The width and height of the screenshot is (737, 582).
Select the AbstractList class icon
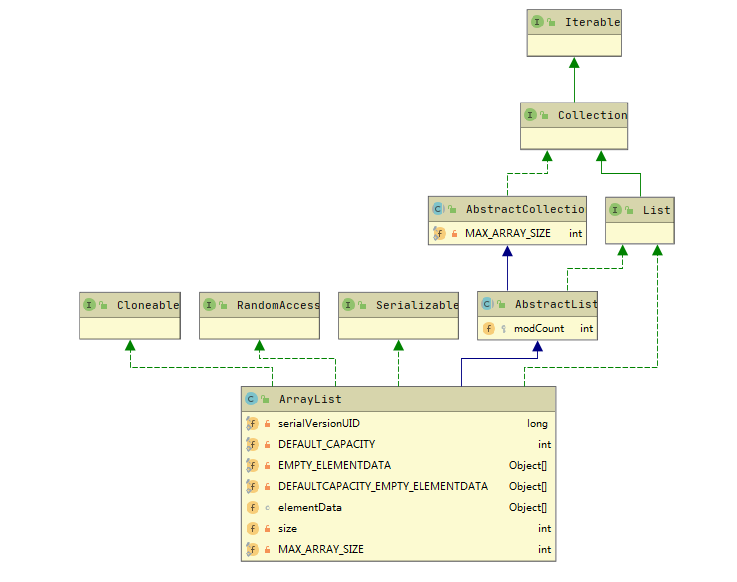point(487,304)
